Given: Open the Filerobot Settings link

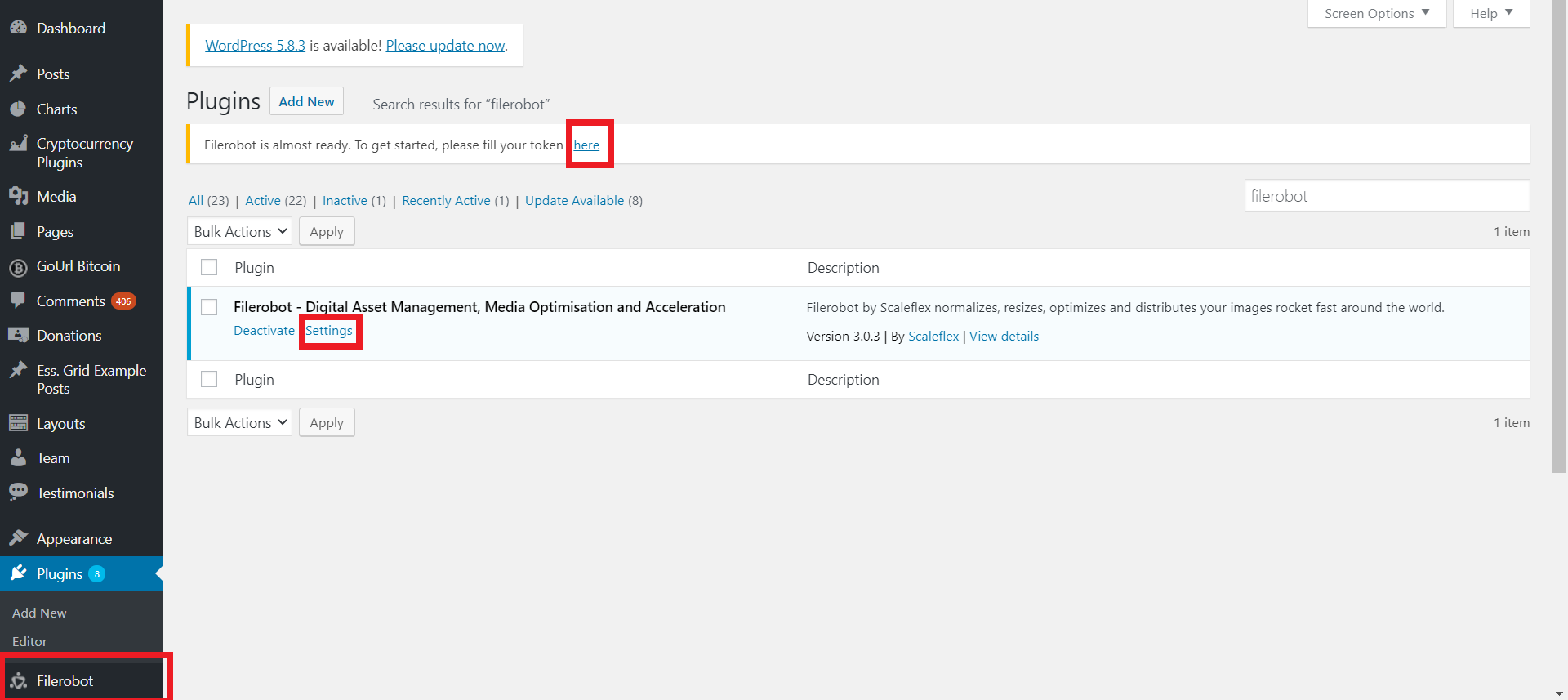Looking at the screenshot, I should point(329,330).
